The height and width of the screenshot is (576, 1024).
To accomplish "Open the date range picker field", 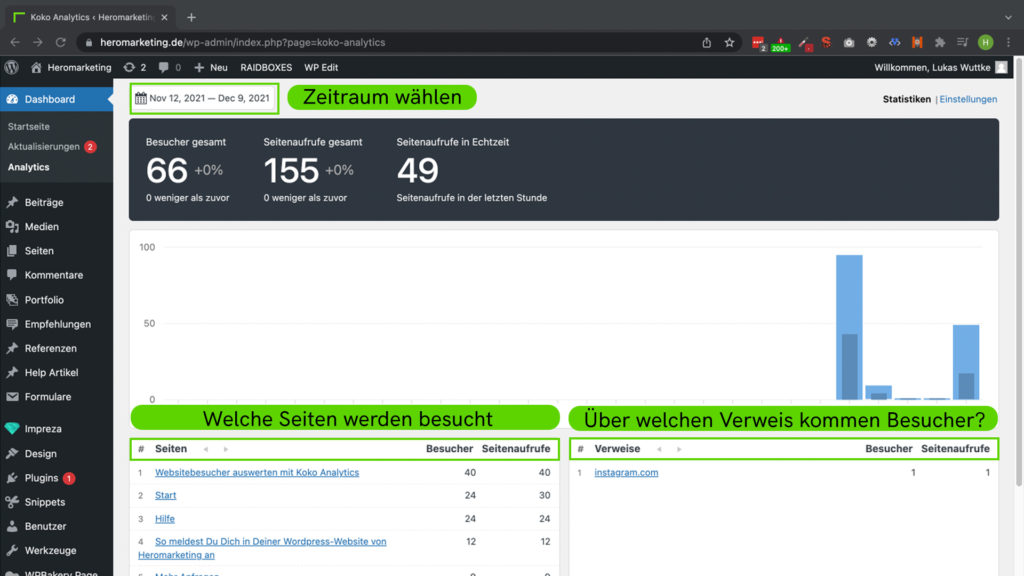I will (x=204, y=98).
